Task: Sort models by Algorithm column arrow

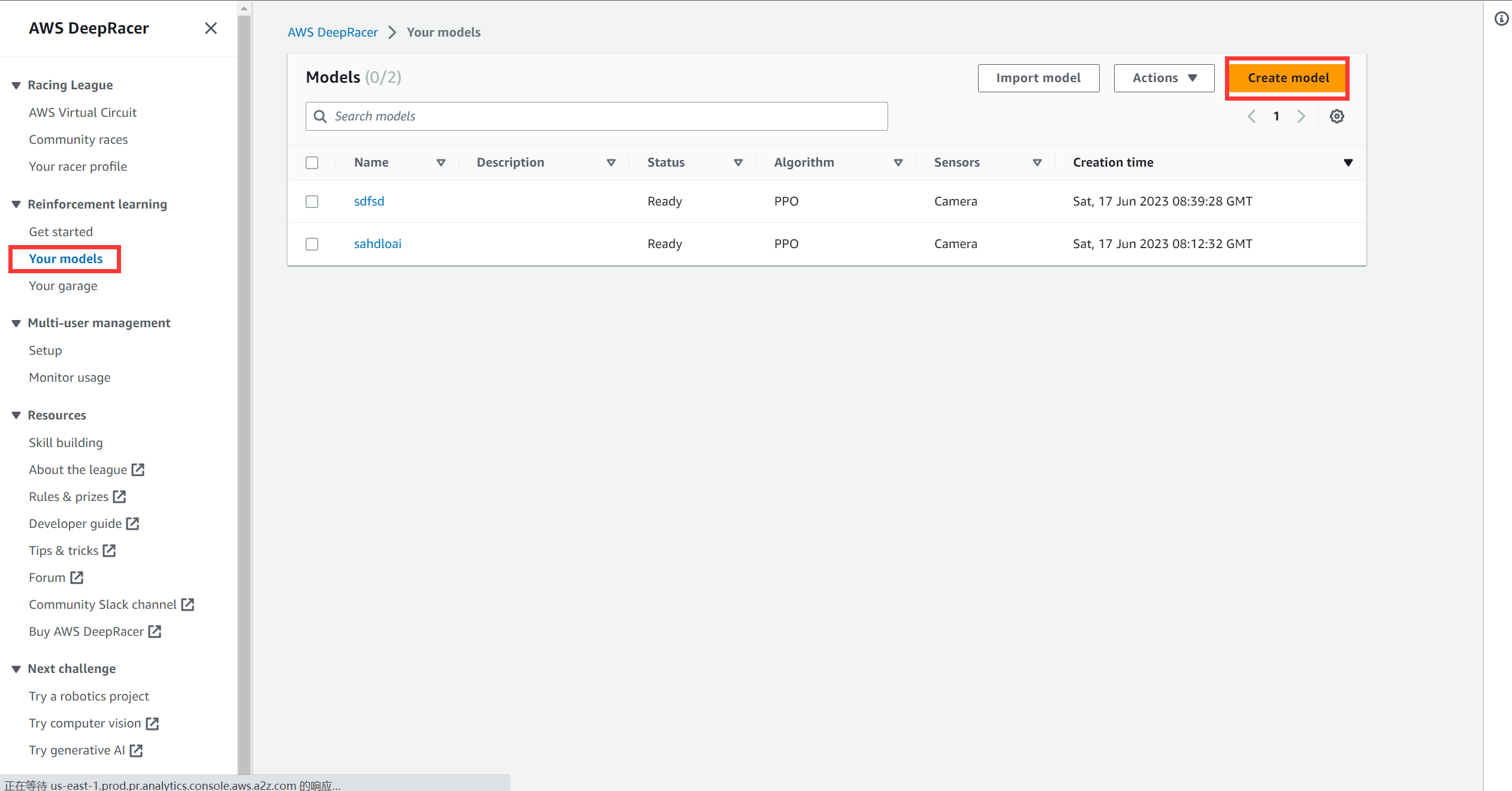Action: (x=898, y=163)
